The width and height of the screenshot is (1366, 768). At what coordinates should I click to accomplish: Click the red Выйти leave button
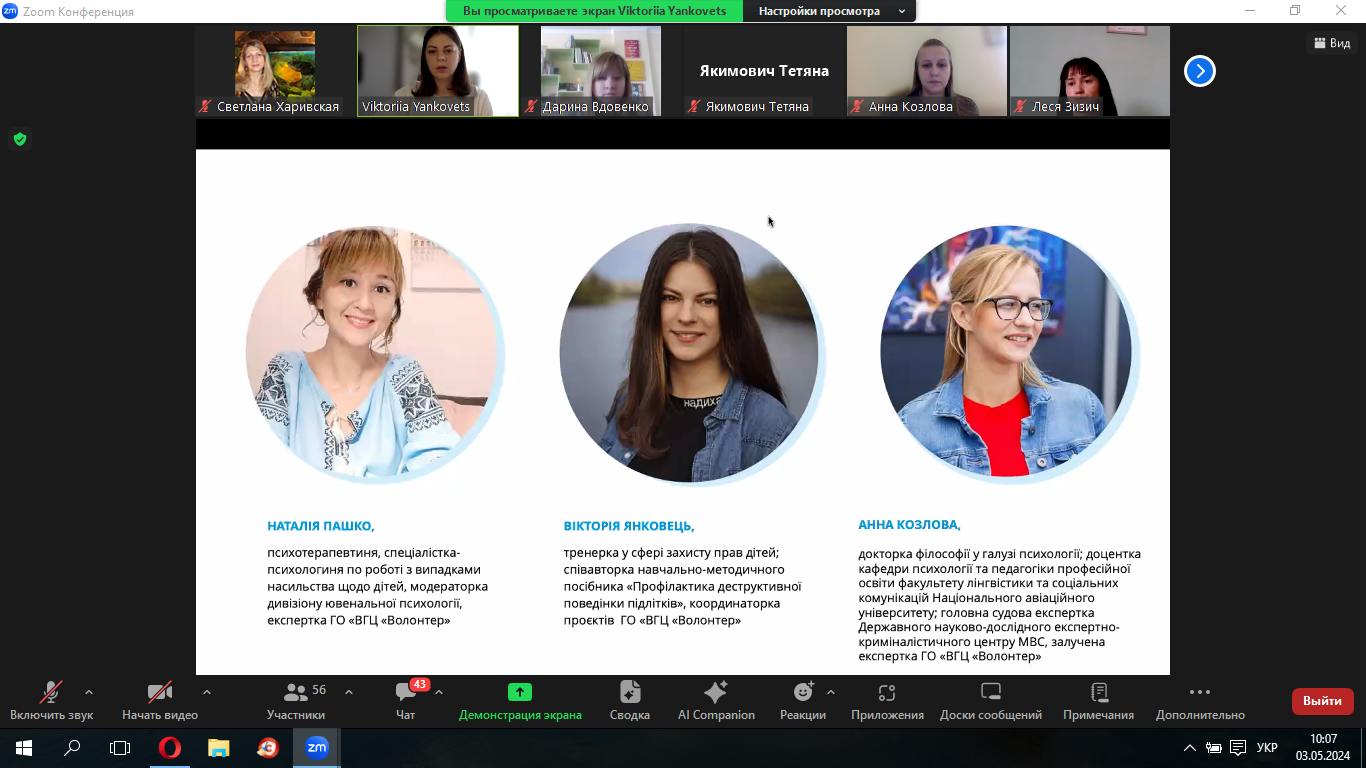pos(1322,701)
